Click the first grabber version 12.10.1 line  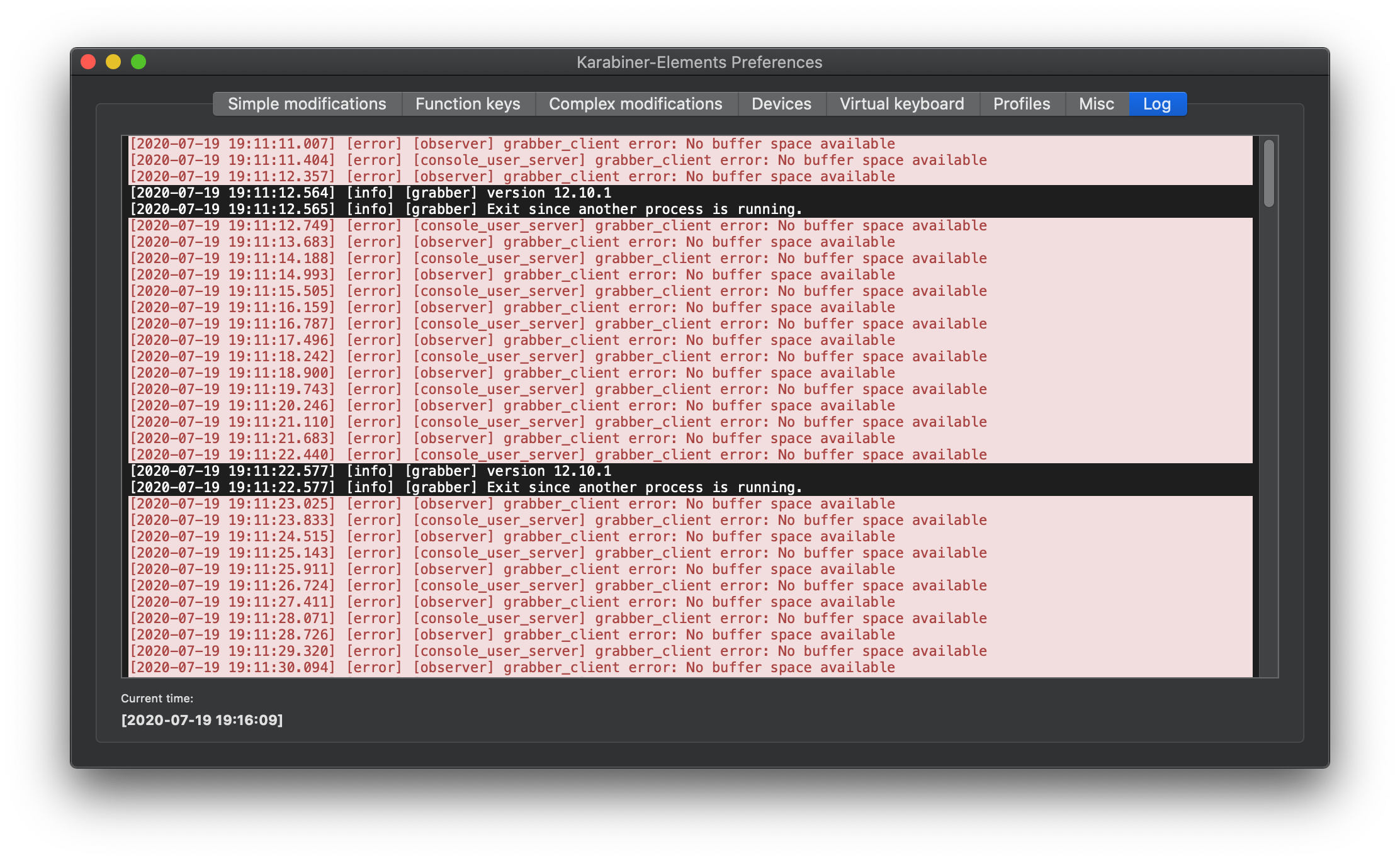click(x=370, y=193)
